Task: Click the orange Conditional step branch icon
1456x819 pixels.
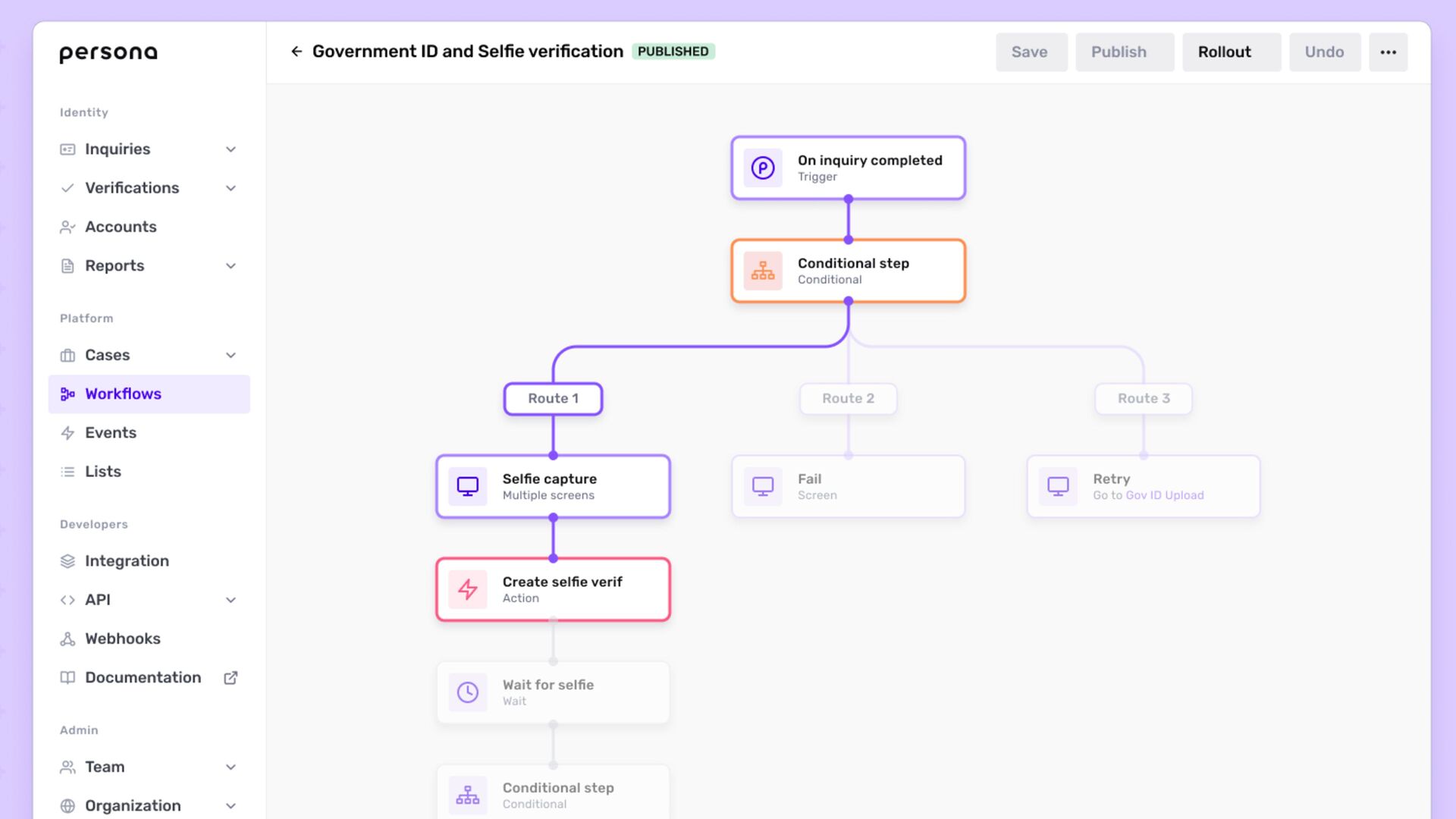Action: click(762, 271)
